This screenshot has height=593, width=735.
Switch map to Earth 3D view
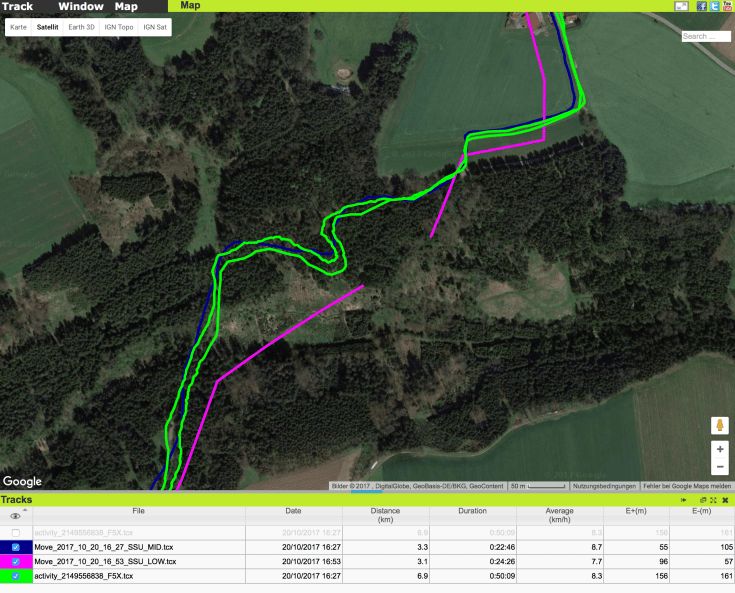coord(82,27)
